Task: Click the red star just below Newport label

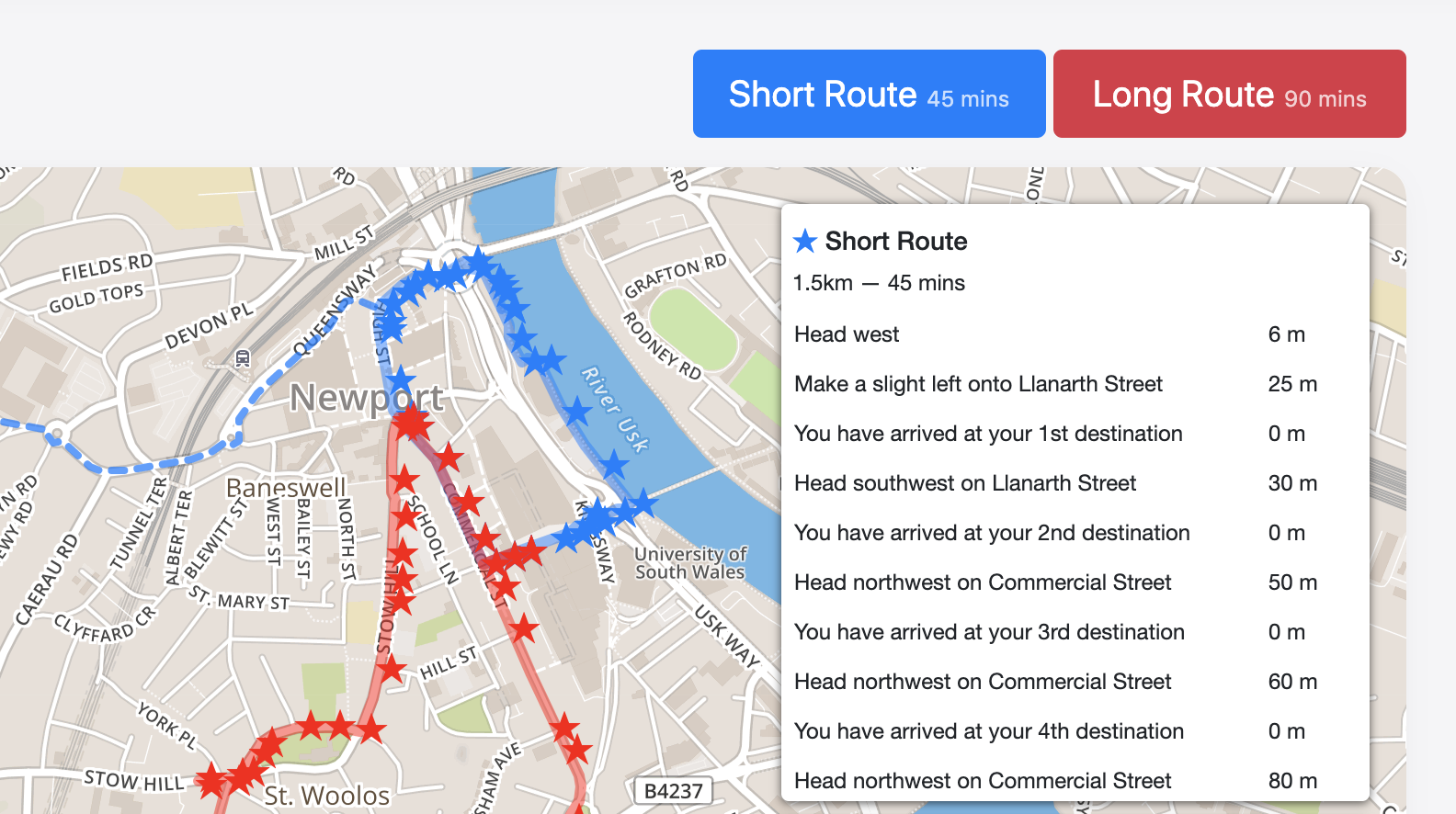Action: [412, 423]
